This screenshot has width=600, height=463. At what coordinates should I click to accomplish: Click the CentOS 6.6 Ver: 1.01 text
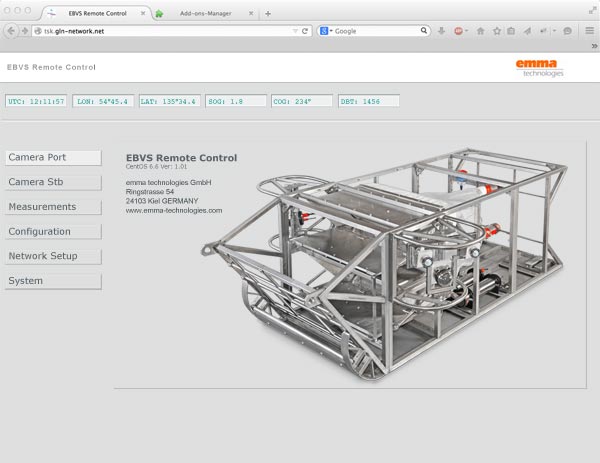157,166
